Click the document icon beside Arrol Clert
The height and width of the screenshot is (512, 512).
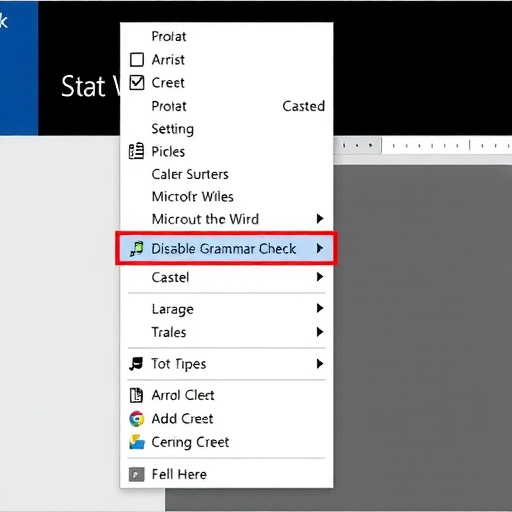tap(136, 395)
